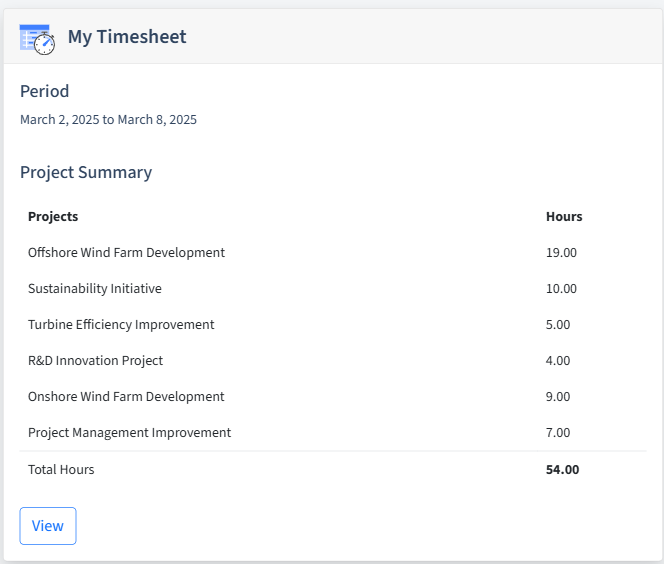Click the 19.00 hours value
Image resolution: width=664 pixels, height=564 pixels.
pyautogui.click(x=561, y=252)
